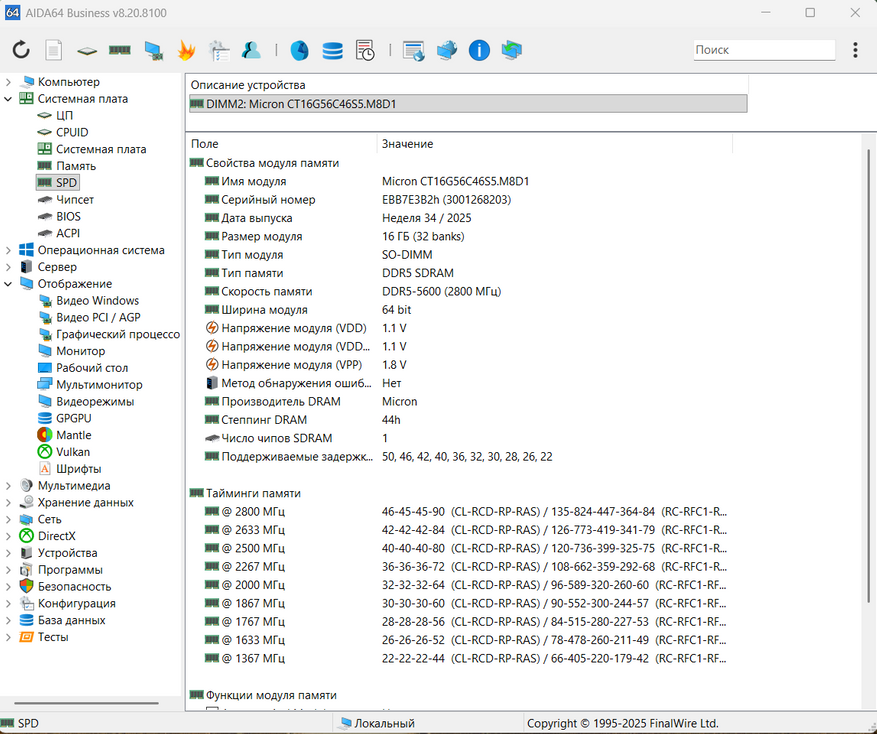
Task: Click the Поиск search field
Action: (x=764, y=50)
